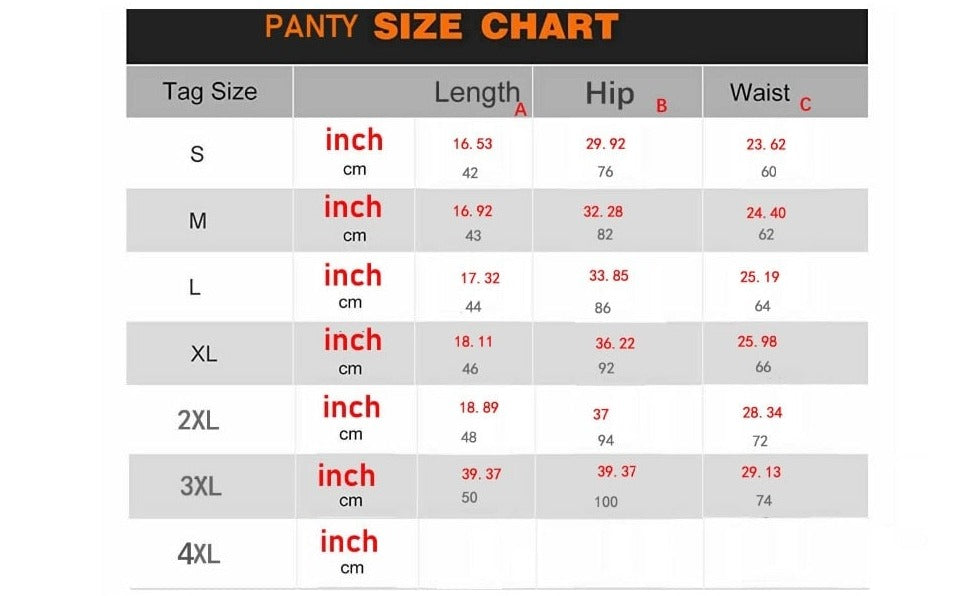Click the 29.92 hip value for size S
Viewport: 976px width, 596px height.
(605, 144)
